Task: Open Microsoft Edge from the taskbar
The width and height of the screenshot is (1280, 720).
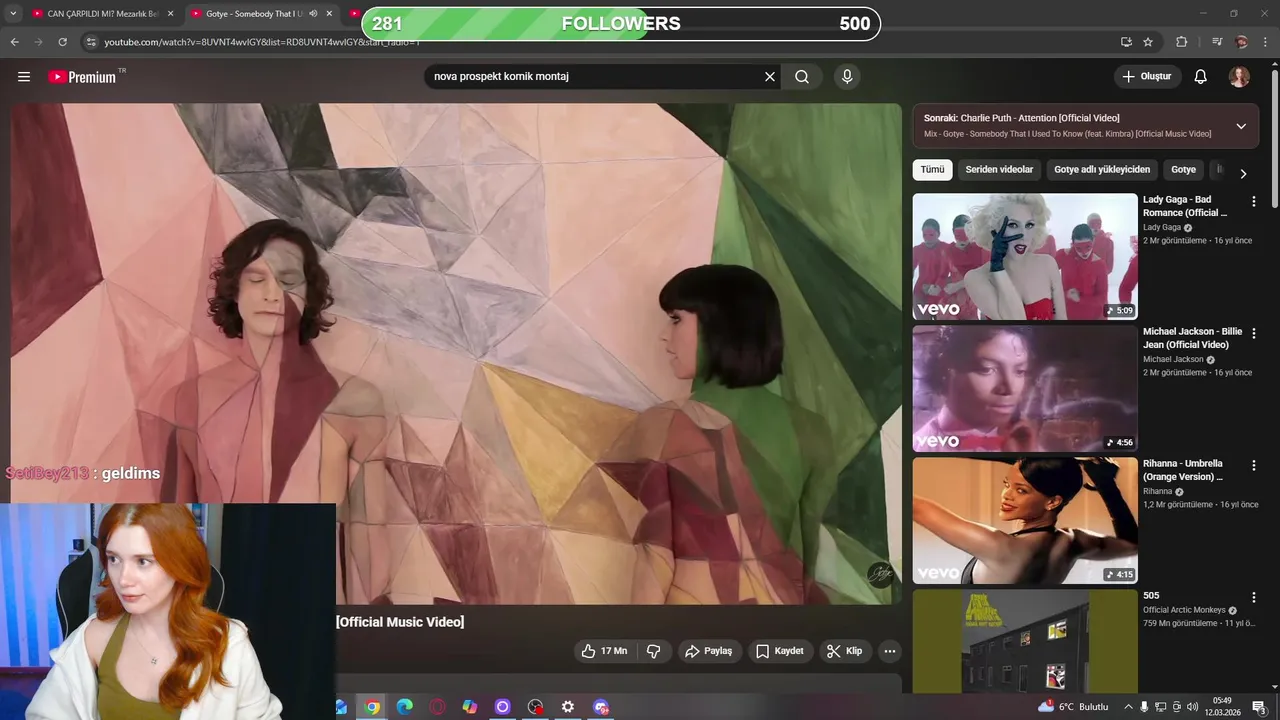Action: point(404,707)
